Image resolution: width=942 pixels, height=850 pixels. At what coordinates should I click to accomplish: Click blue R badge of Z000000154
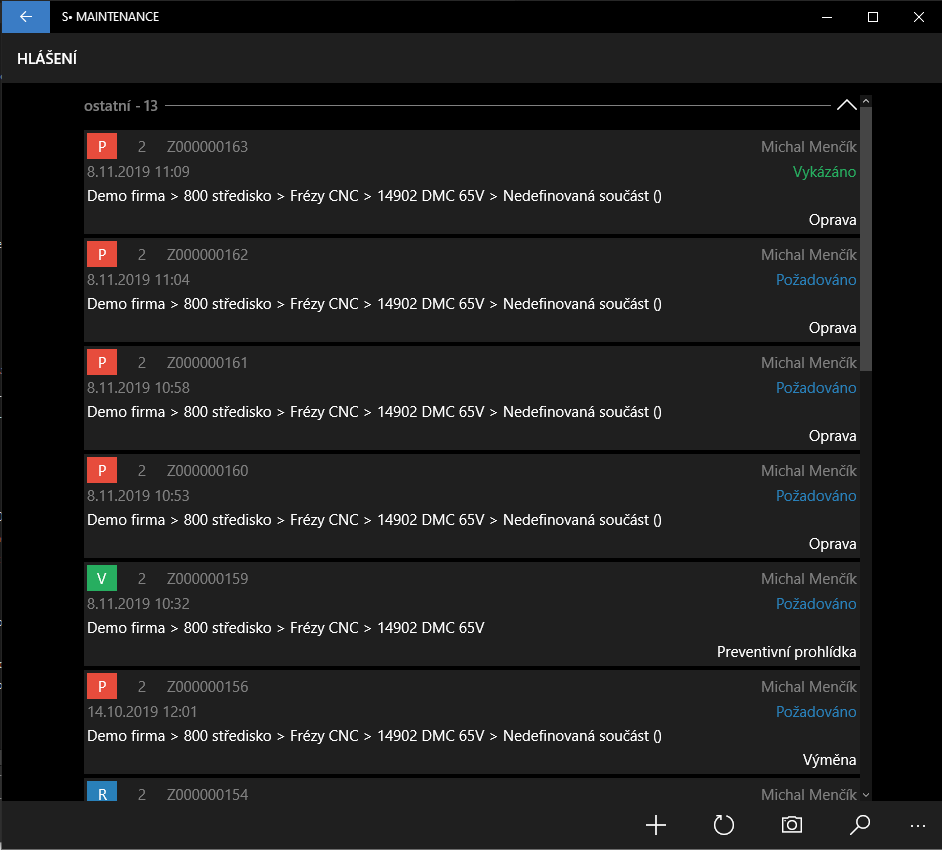click(102, 793)
